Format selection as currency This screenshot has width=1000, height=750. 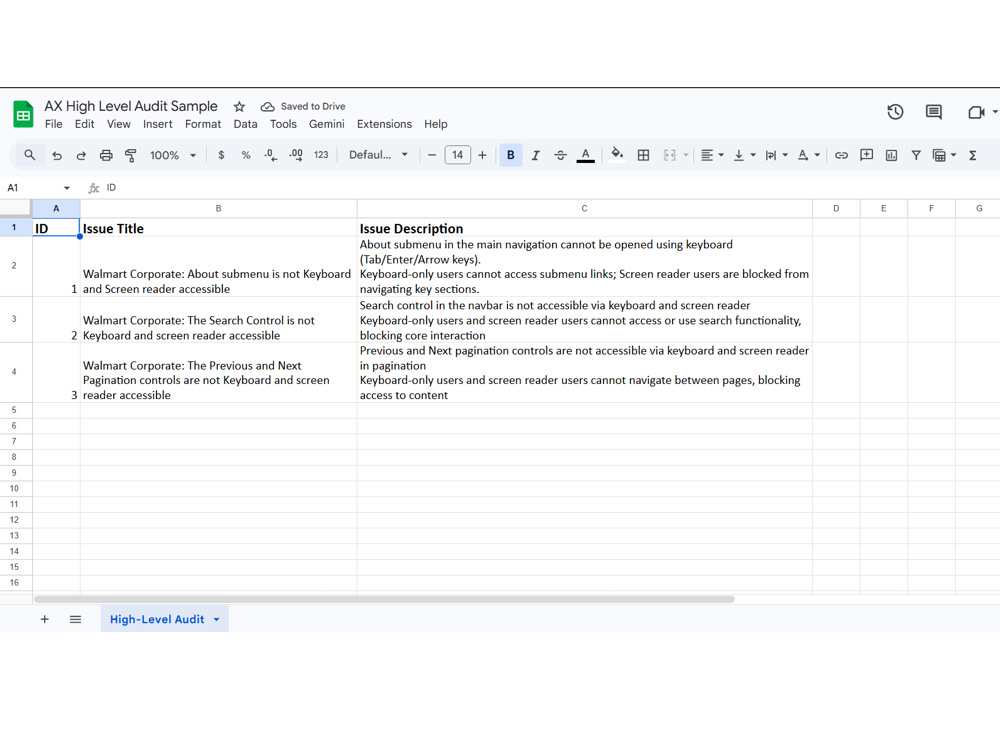tap(221, 155)
